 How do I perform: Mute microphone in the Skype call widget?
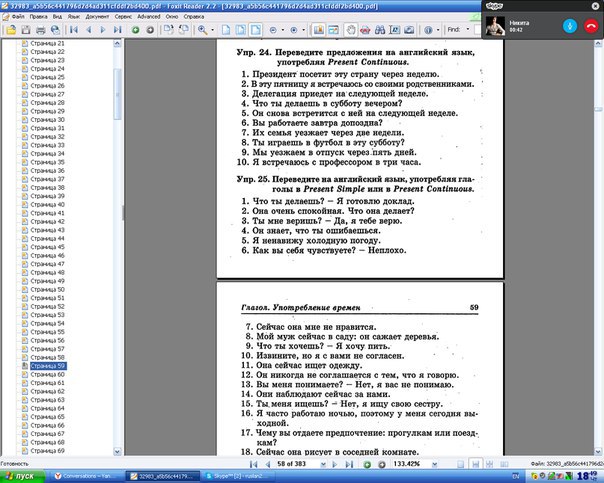point(570,25)
